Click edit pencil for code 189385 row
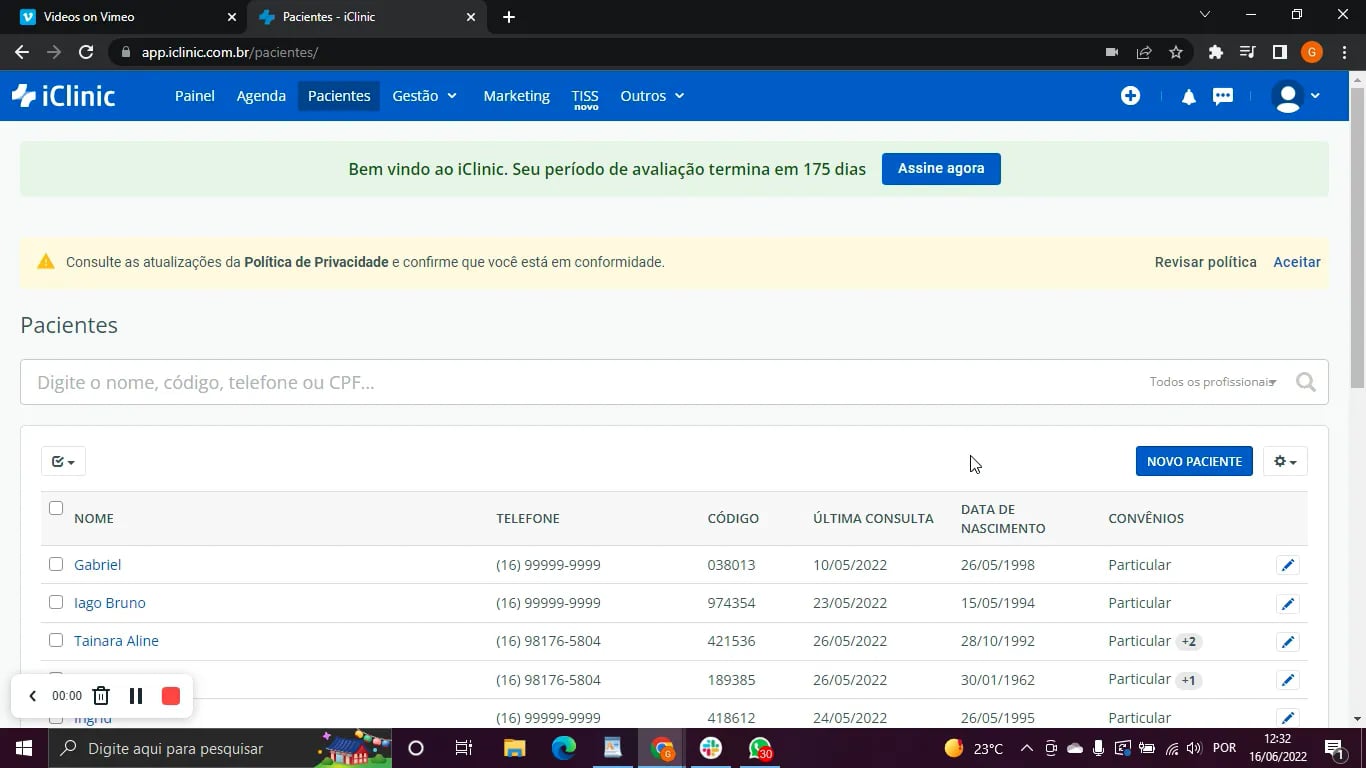This screenshot has height=768, width=1366. [1288, 680]
